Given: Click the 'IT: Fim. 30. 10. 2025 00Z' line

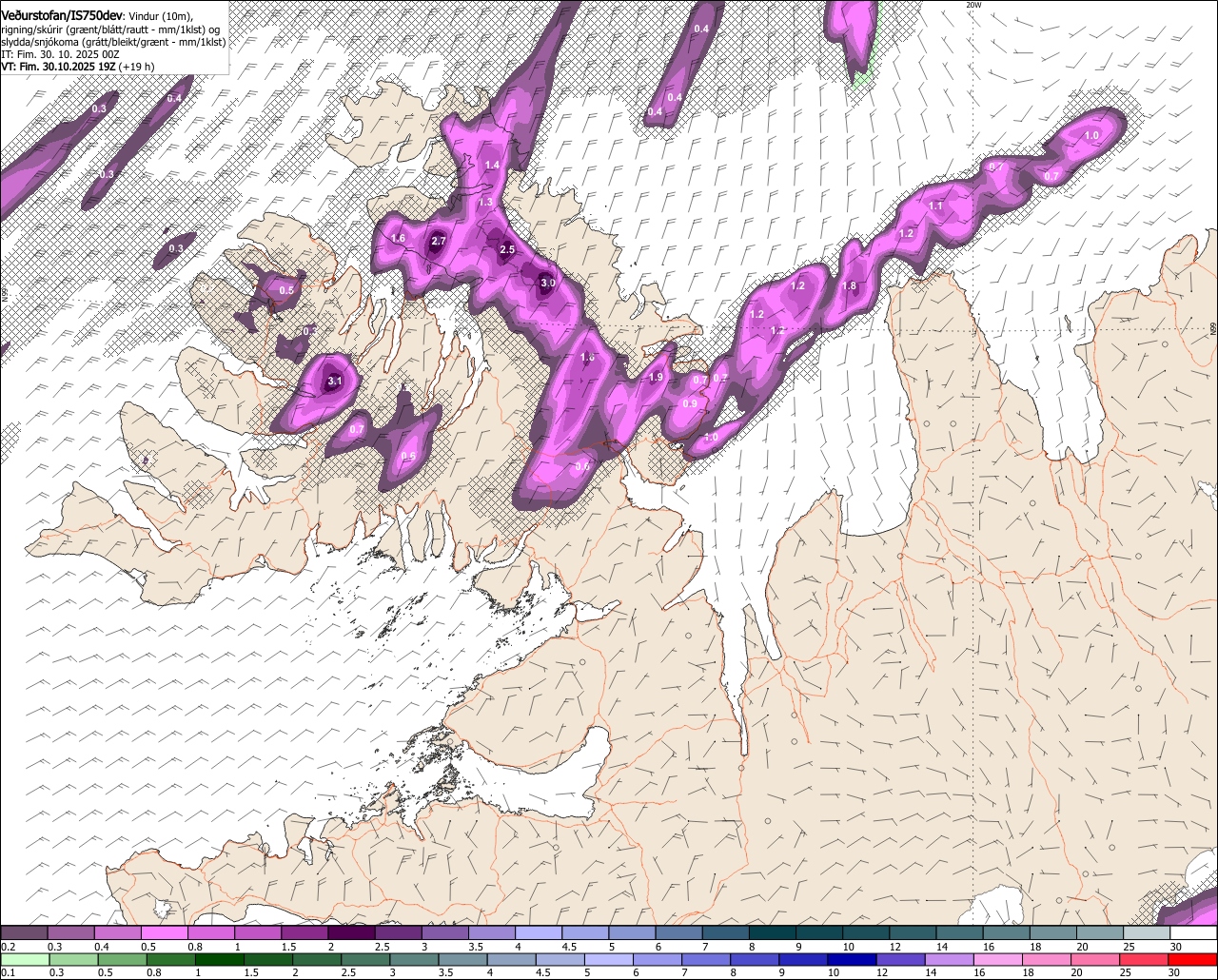Looking at the screenshot, I should point(60,55).
